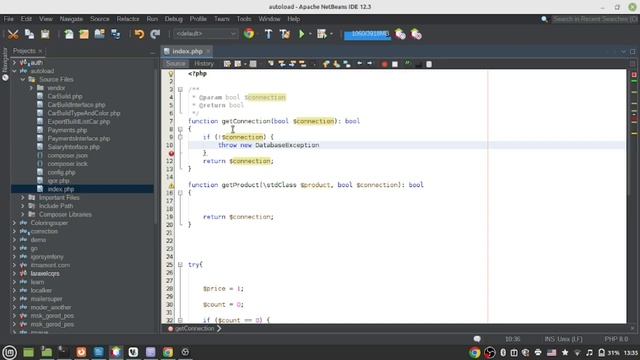The width and height of the screenshot is (640, 360).
Task: Select composer.json in the project tree
Action: point(67,156)
